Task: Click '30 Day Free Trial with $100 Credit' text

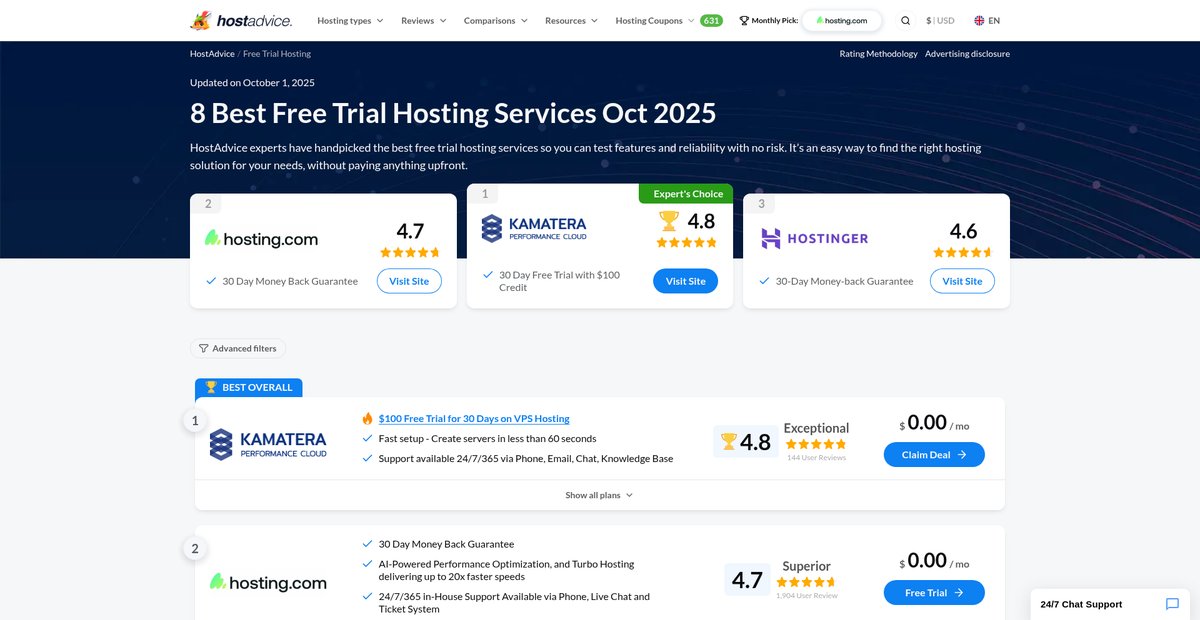Action: (x=559, y=281)
